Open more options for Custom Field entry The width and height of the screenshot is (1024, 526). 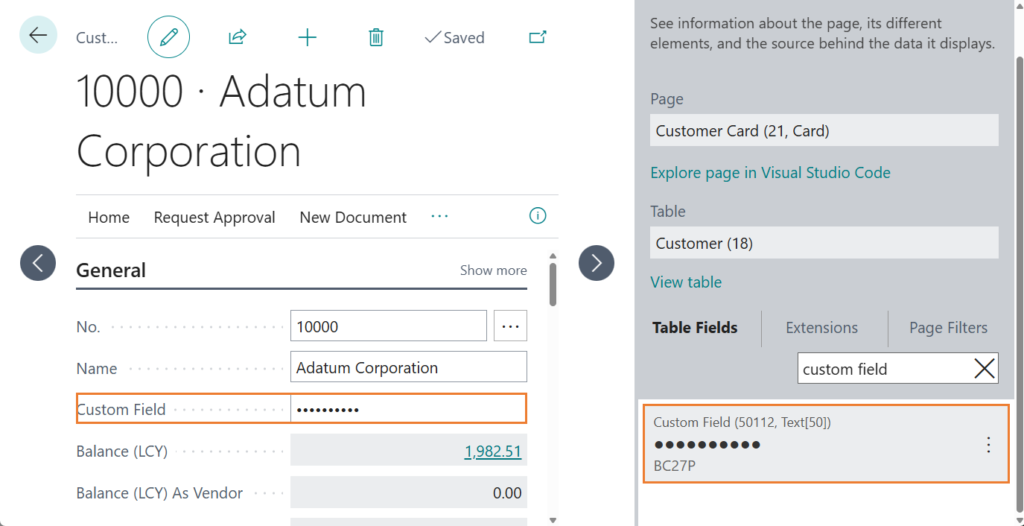[x=988, y=445]
